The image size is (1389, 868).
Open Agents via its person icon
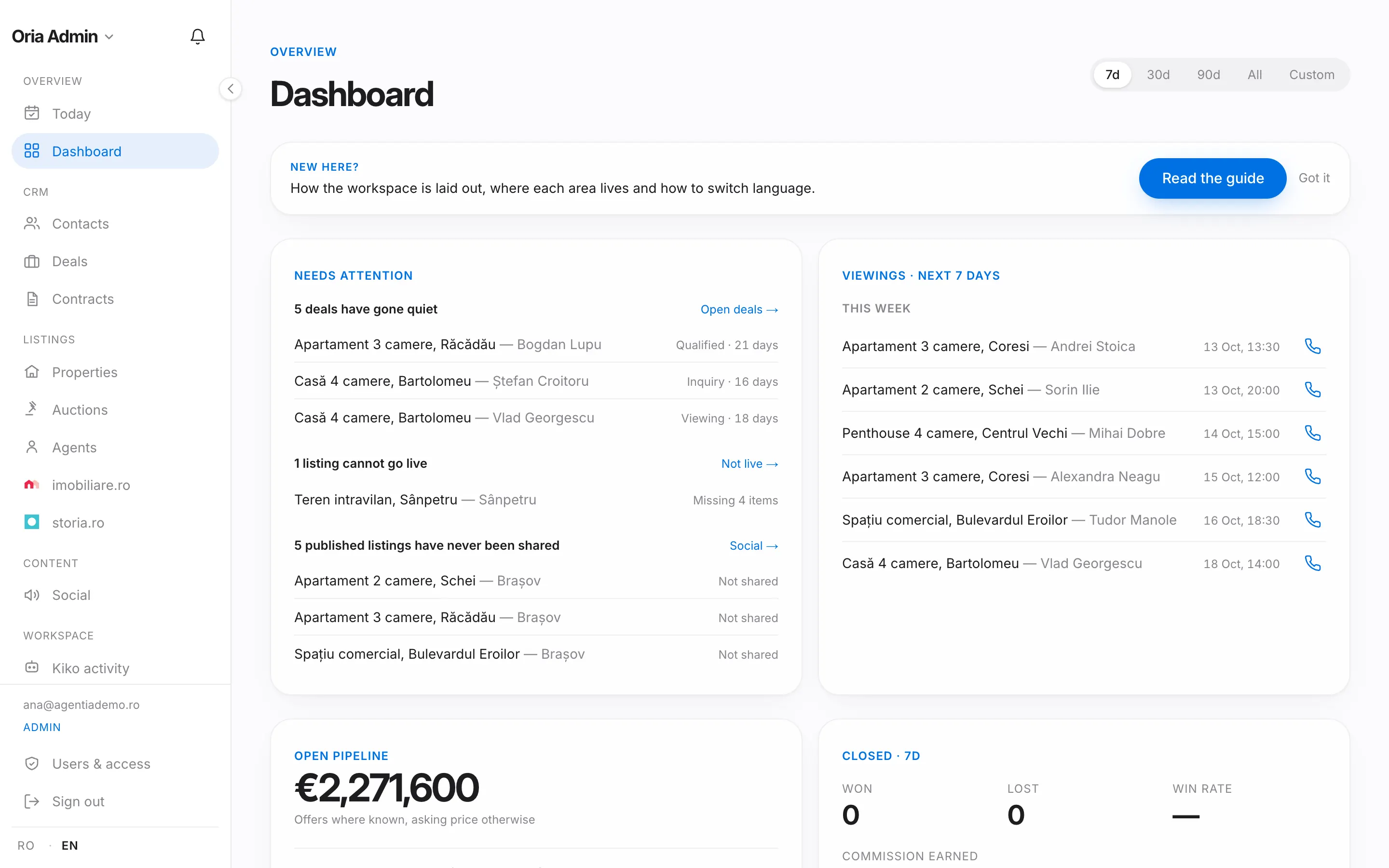click(x=32, y=447)
